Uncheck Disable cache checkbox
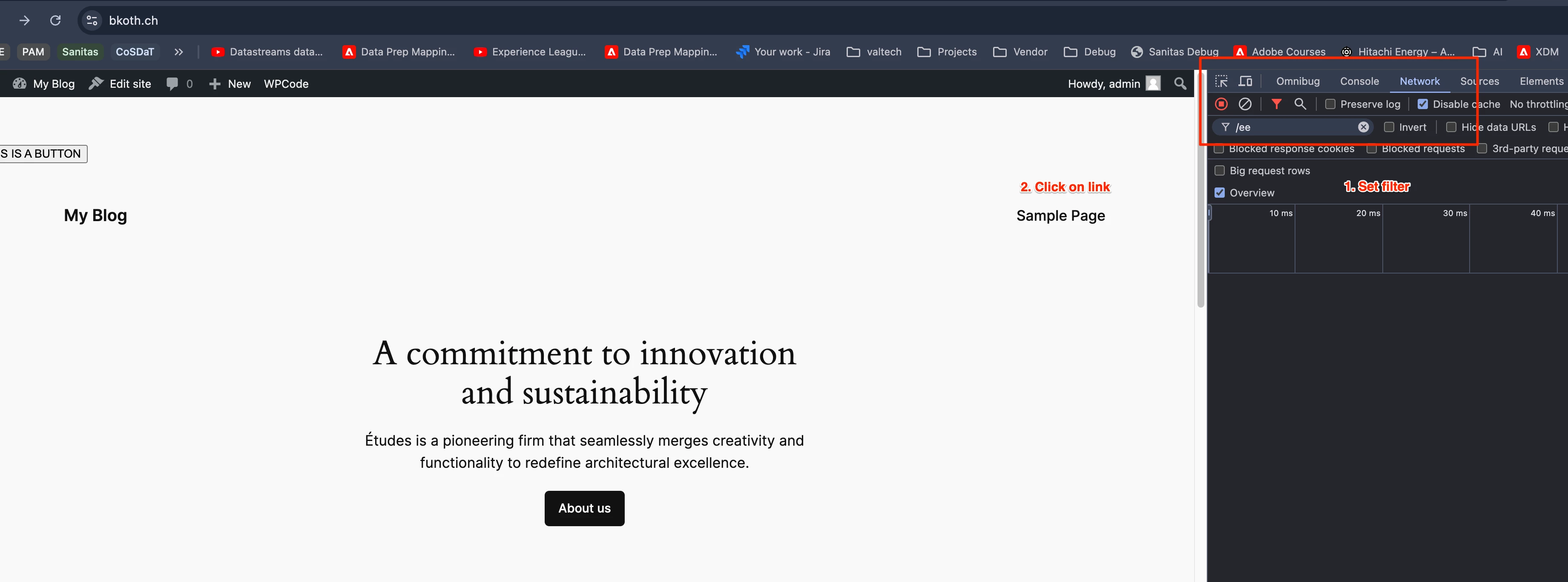1568x582 pixels. (1422, 104)
